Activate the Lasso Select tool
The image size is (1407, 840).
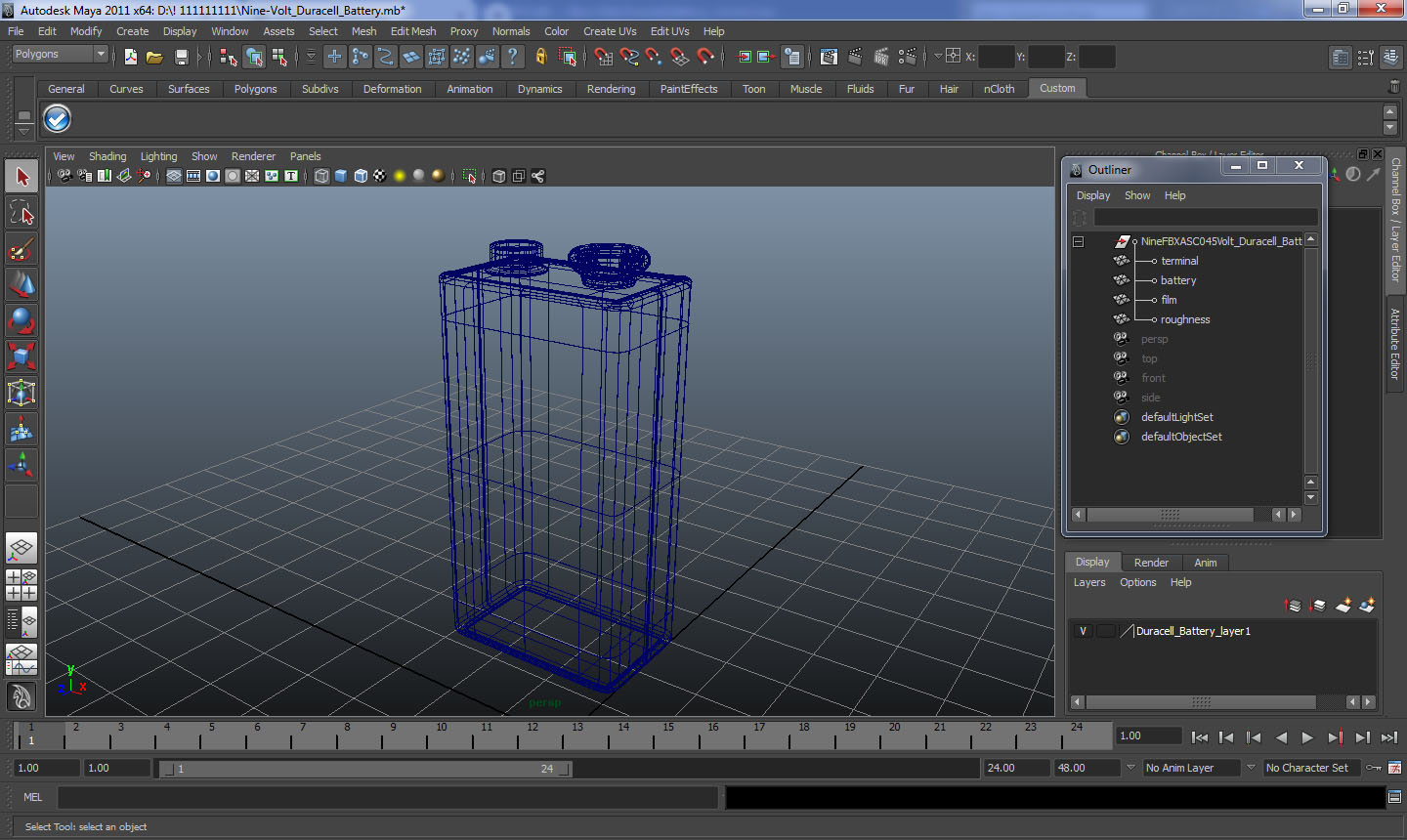tap(21, 213)
